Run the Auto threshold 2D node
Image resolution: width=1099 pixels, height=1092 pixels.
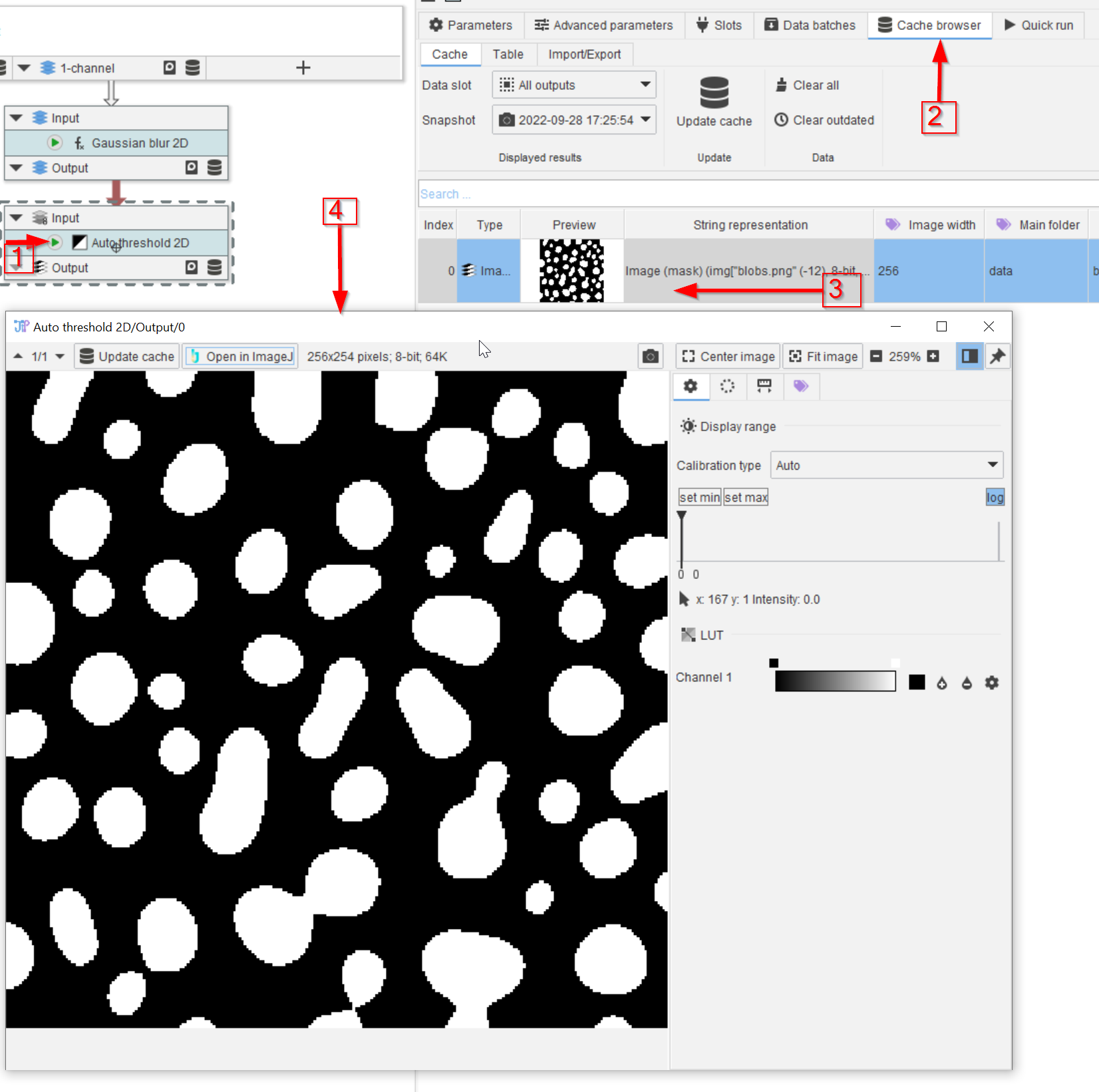click(x=55, y=243)
